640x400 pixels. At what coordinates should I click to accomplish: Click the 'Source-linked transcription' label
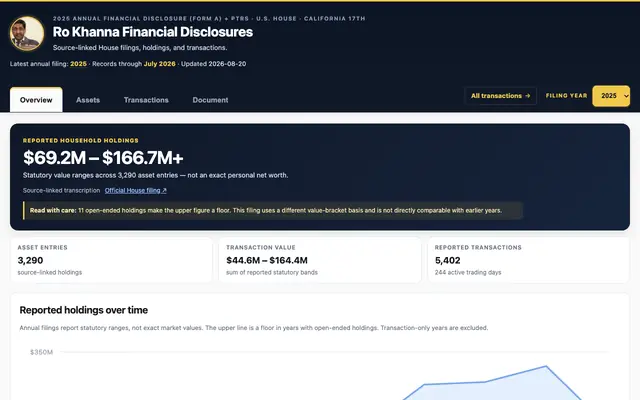tap(61, 191)
